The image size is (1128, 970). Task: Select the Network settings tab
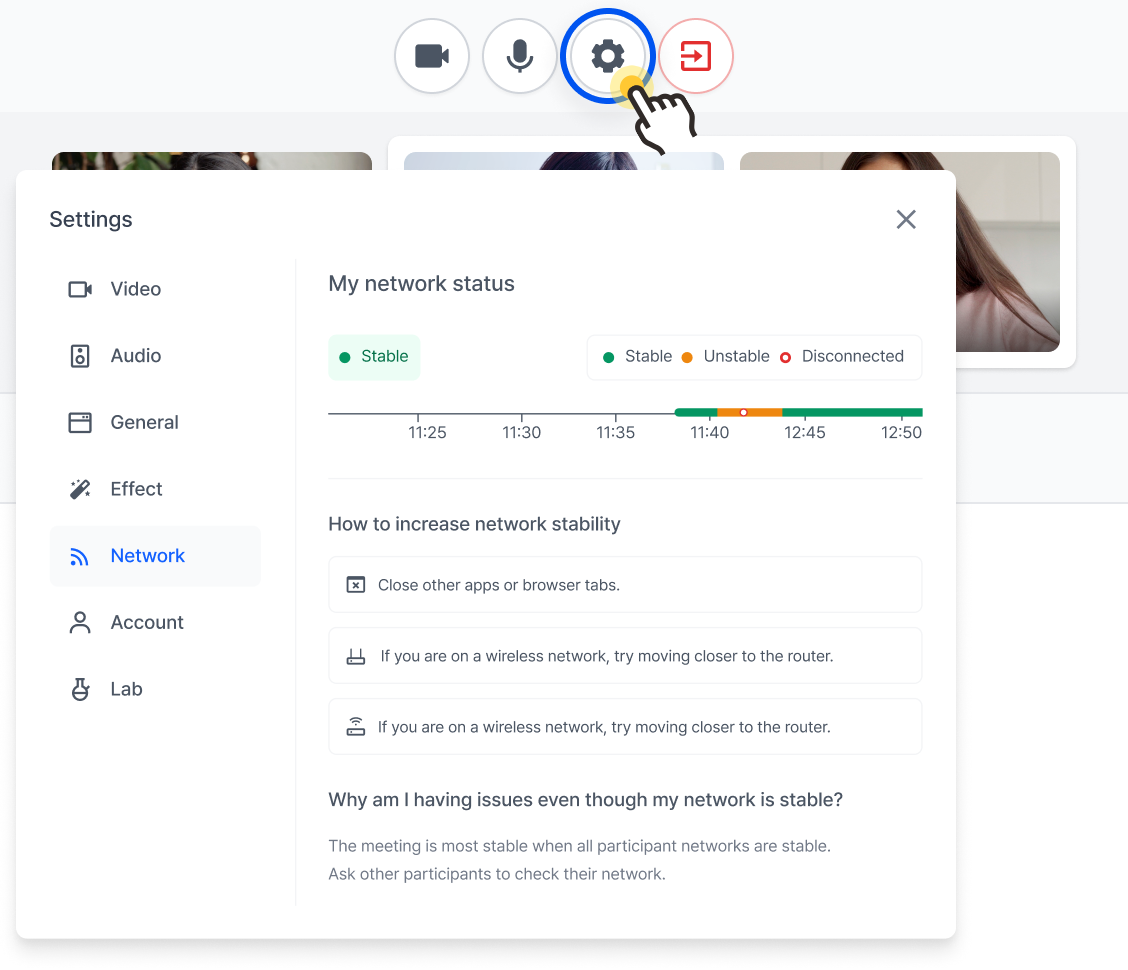[x=155, y=556]
